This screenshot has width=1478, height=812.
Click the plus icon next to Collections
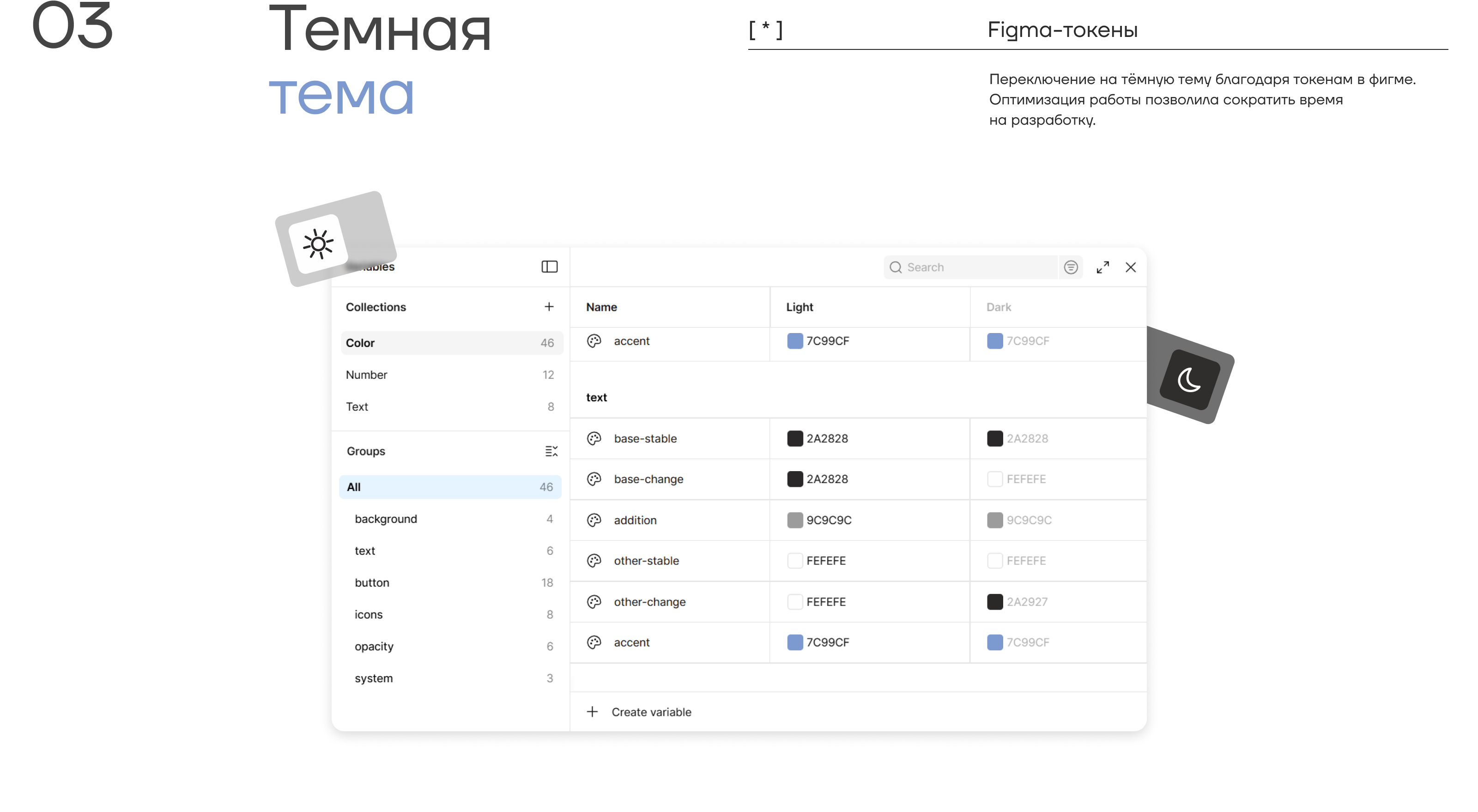coord(549,307)
